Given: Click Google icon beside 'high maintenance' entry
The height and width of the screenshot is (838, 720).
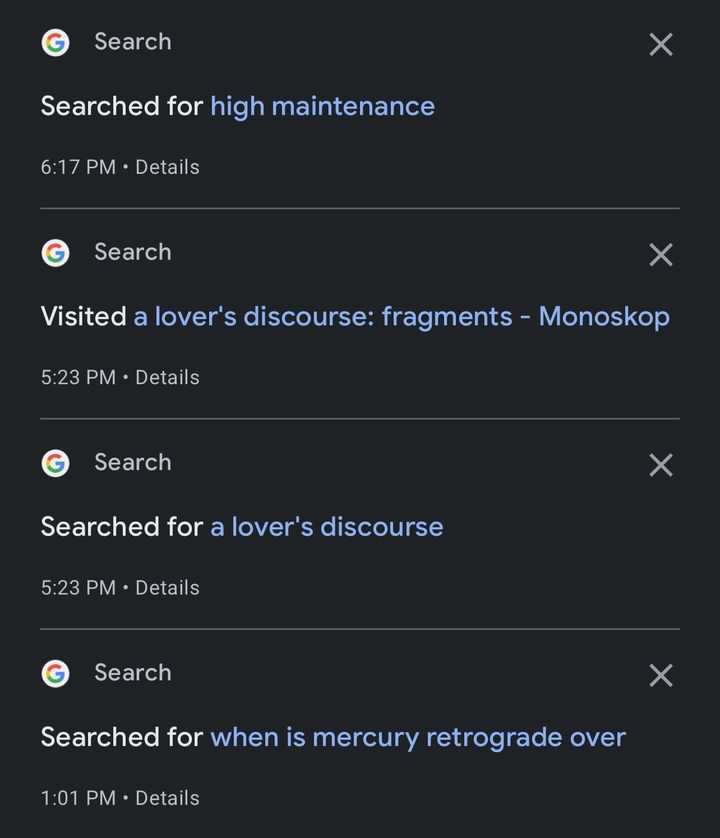Looking at the screenshot, I should 56,43.
